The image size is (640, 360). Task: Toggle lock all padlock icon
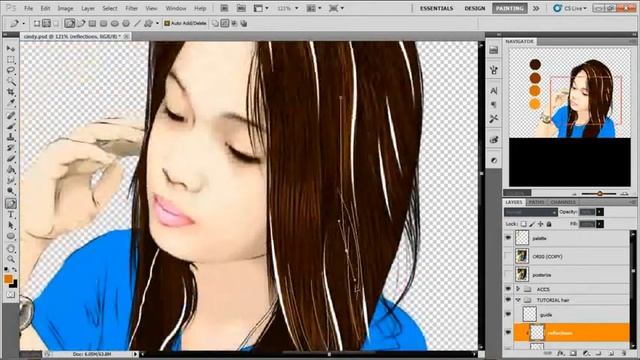(549, 224)
